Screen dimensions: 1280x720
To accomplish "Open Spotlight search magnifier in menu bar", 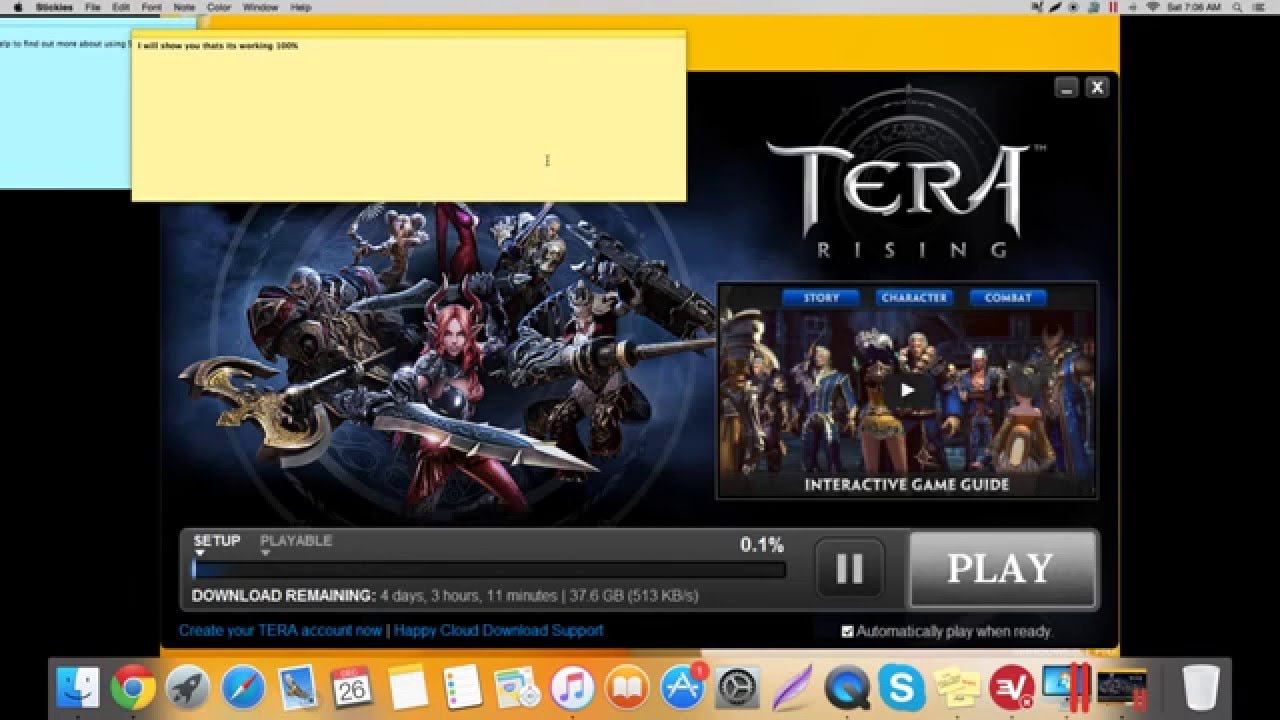I will 1238,7.
